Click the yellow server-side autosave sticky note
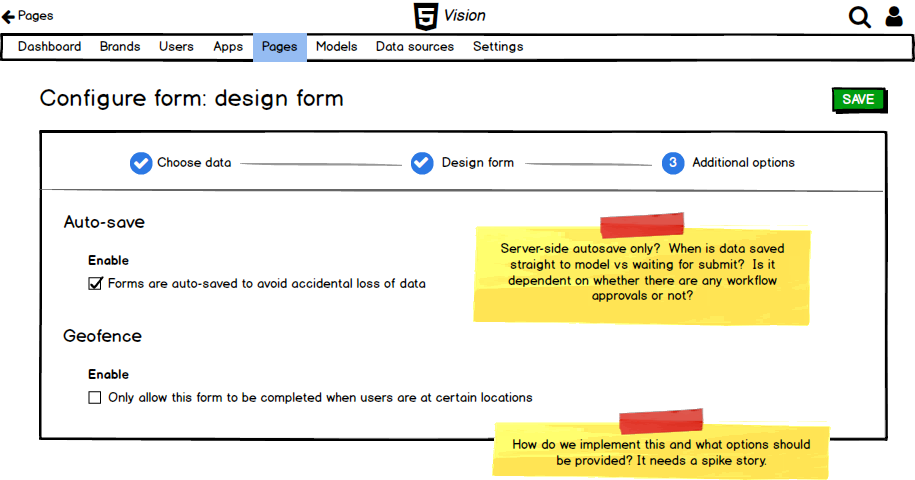 tap(641, 273)
